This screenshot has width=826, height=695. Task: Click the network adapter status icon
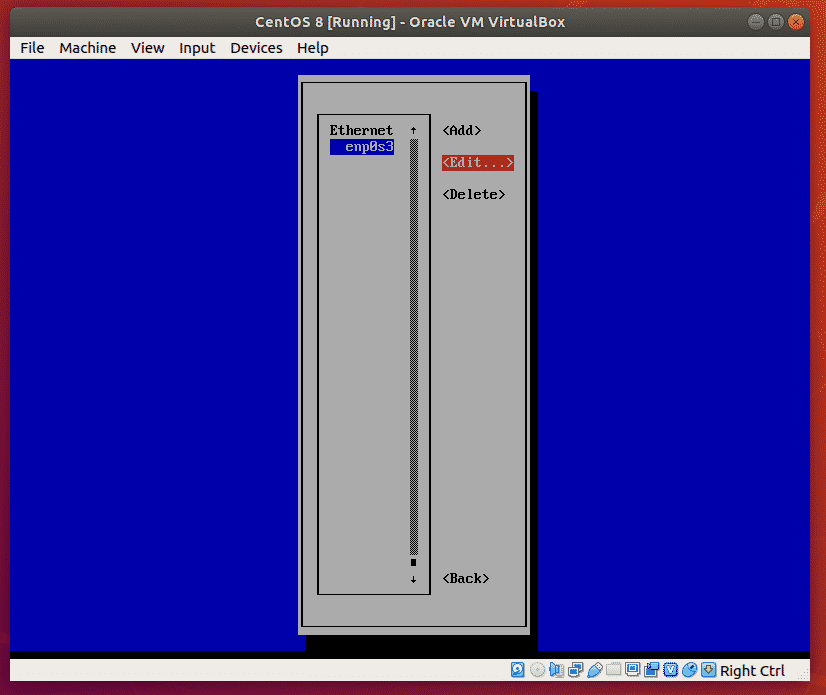575,670
